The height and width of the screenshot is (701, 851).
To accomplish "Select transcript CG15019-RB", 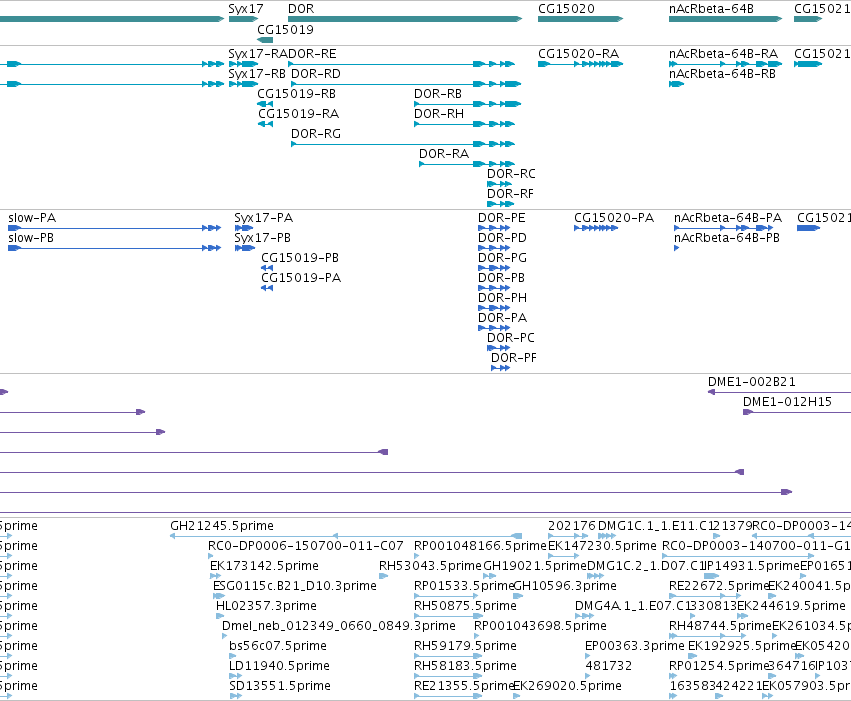I will click(x=296, y=94).
